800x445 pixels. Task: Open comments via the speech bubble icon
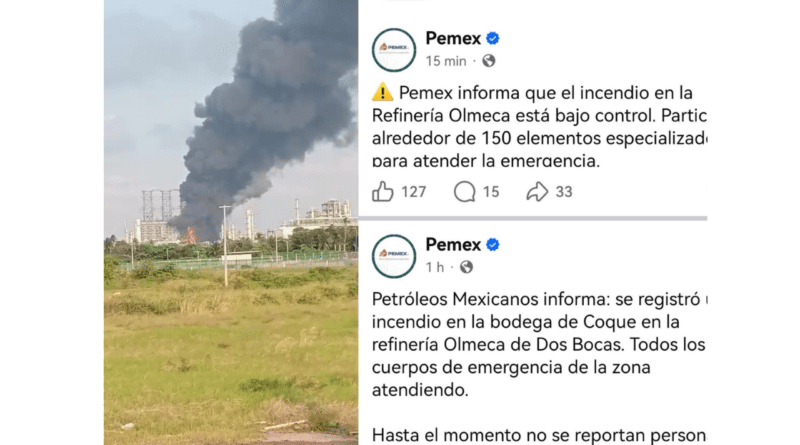coord(464,192)
